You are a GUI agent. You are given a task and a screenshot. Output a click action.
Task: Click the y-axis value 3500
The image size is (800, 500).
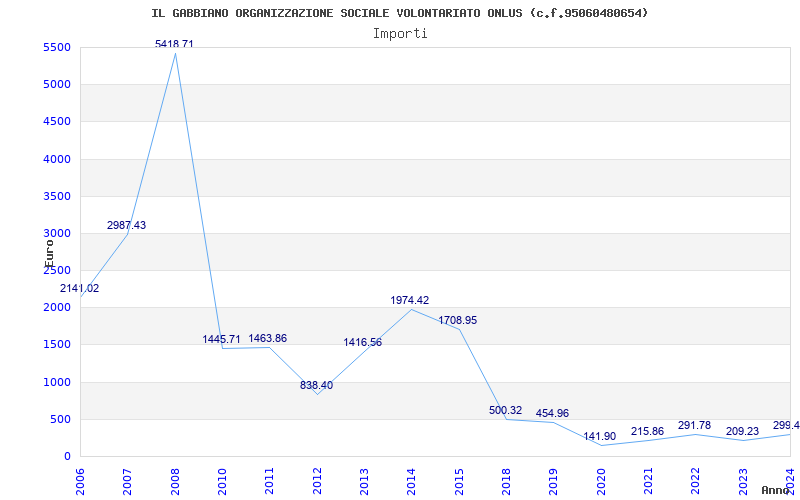[57, 196]
